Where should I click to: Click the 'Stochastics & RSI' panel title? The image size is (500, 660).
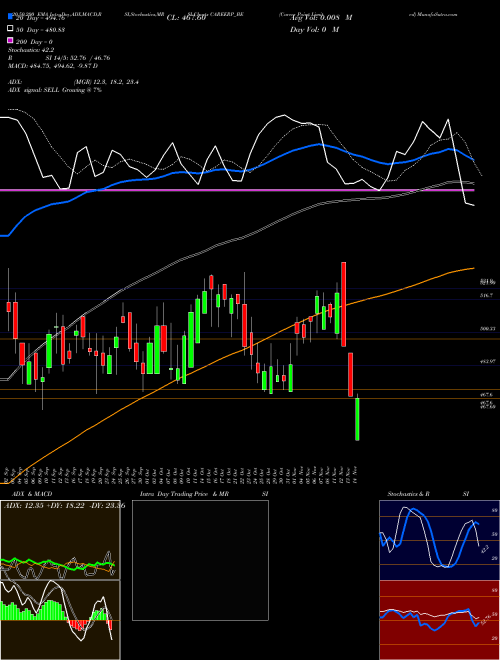[428, 494]
